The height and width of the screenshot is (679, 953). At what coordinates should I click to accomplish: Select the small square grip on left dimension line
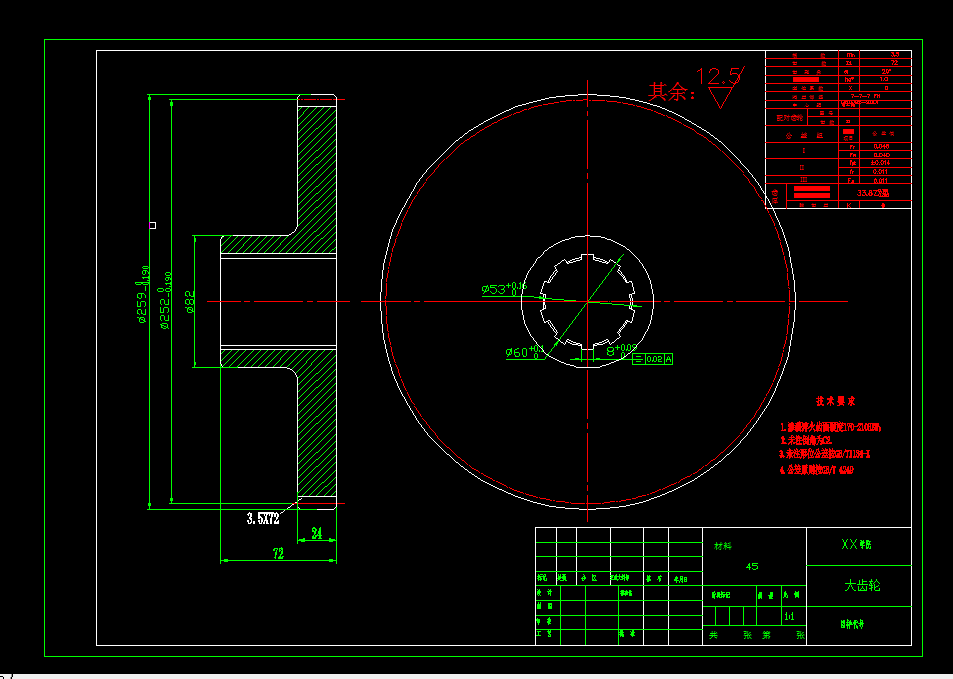coord(153,226)
